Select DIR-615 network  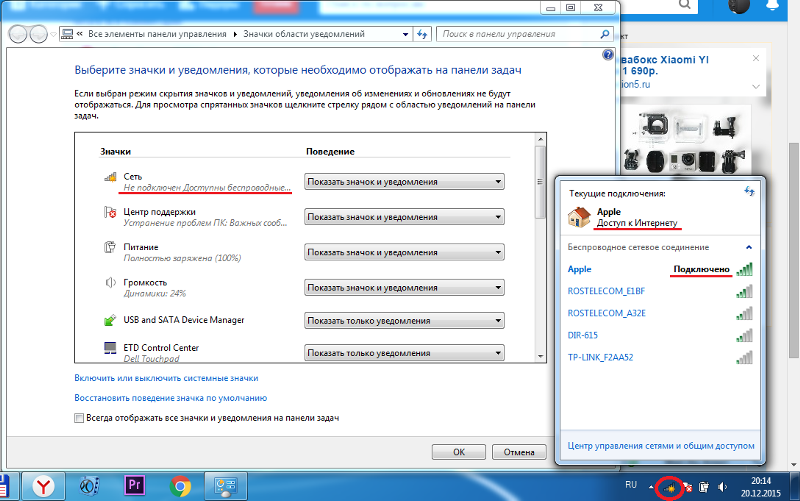tap(660, 336)
